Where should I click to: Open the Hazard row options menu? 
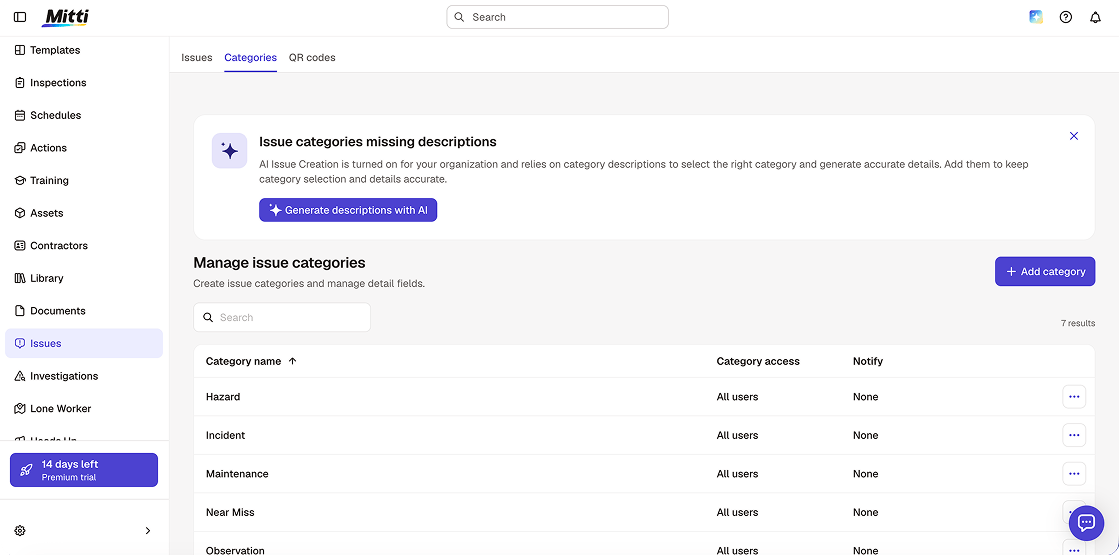tap(1074, 397)
